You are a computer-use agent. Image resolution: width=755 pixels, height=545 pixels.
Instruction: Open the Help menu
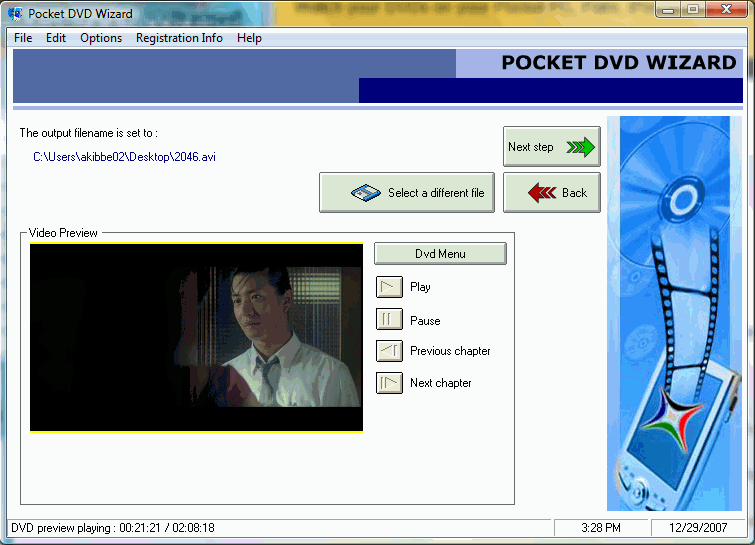tap(249, 38)
